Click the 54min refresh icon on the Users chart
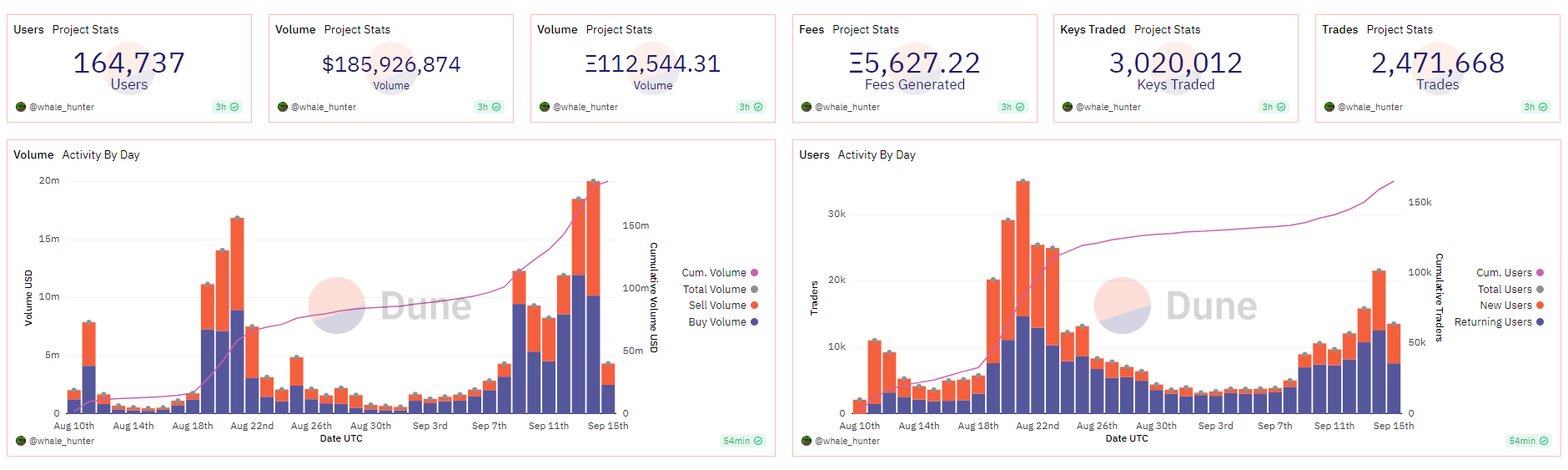 coord(1544,441)
